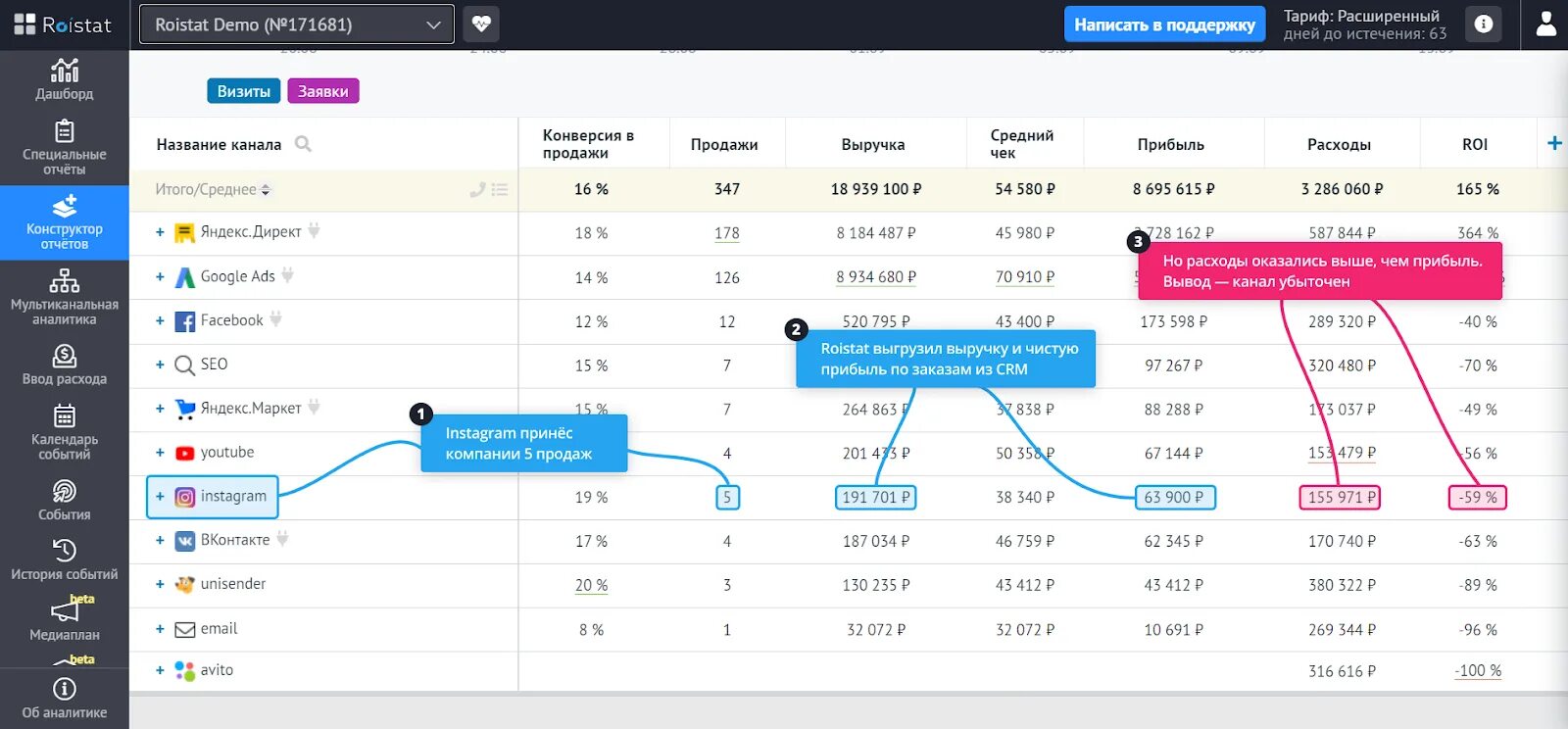
Task: Expand the Facebook row
Action: pos(160,320)
